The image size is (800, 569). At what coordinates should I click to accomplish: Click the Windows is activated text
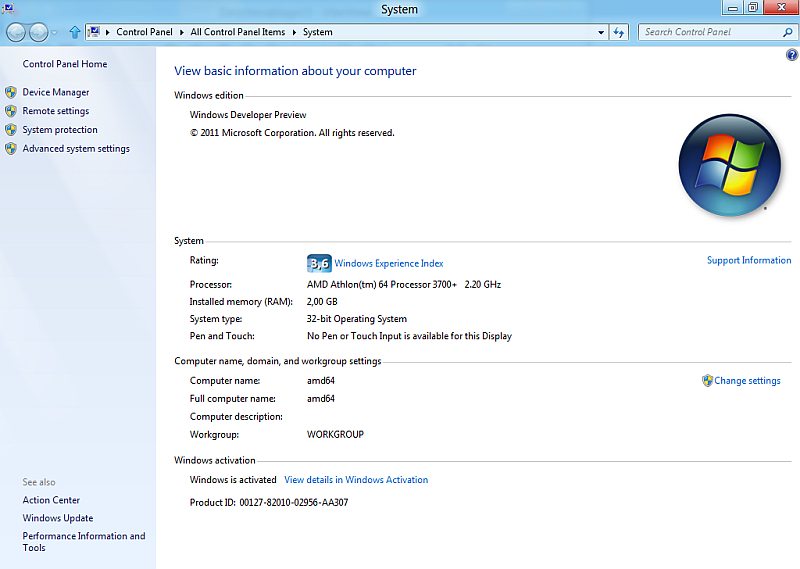pos(233,480)
